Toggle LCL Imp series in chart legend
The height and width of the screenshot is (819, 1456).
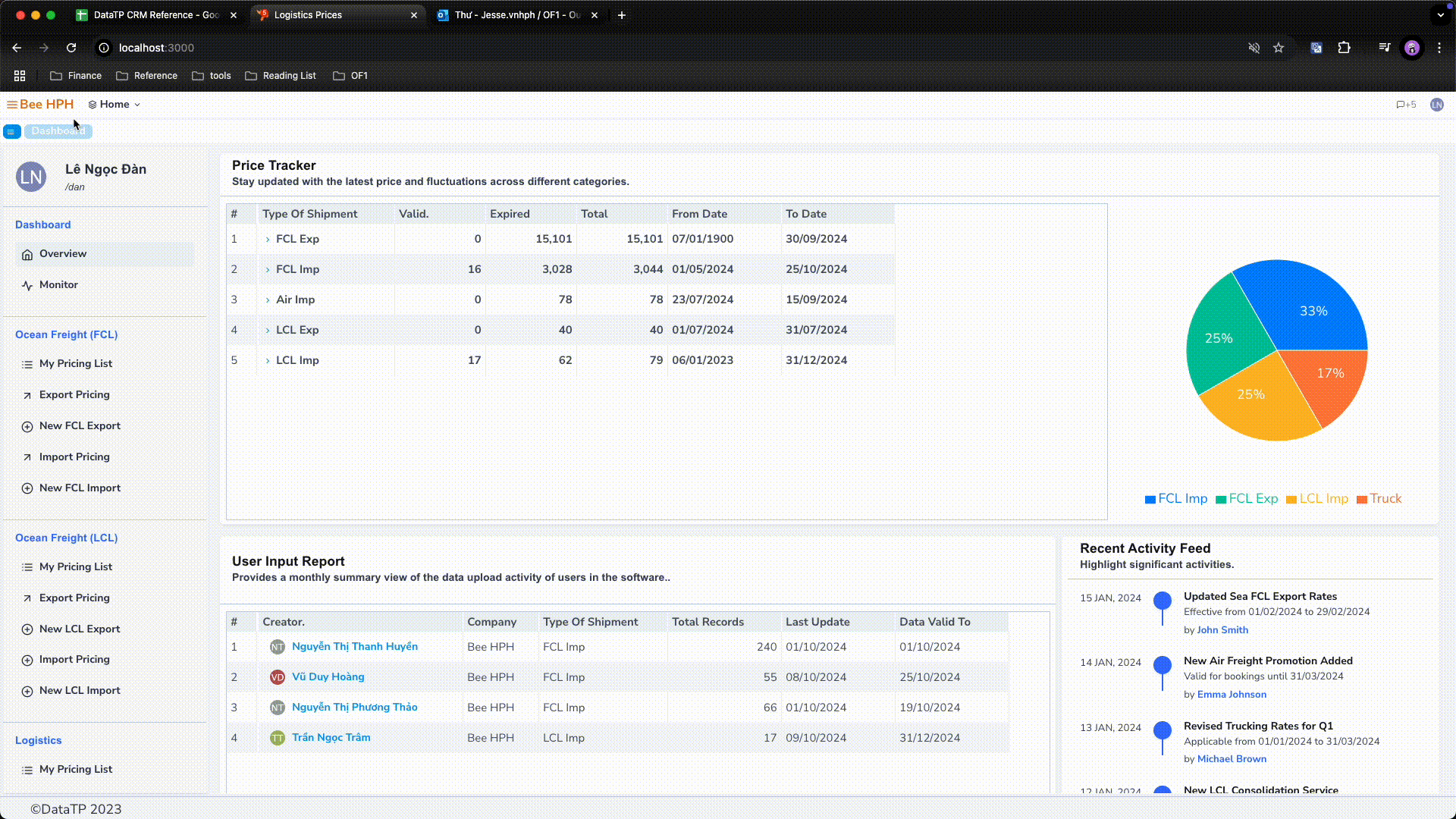pyautogui.click(x=1316, y=499)
